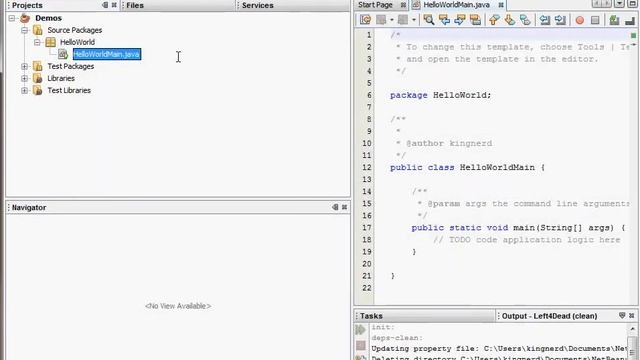Collapse the HelloWorld package node
This screenshot has width=640, height=360.
click(37, 42)
